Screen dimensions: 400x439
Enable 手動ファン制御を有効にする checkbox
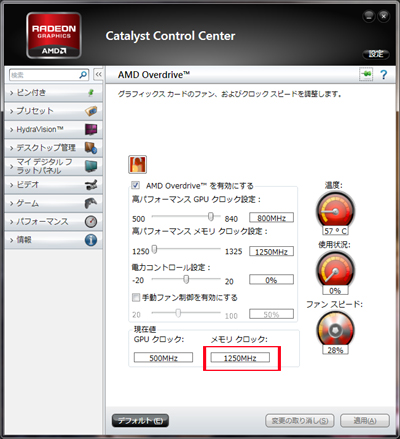(x=136, y=297)
